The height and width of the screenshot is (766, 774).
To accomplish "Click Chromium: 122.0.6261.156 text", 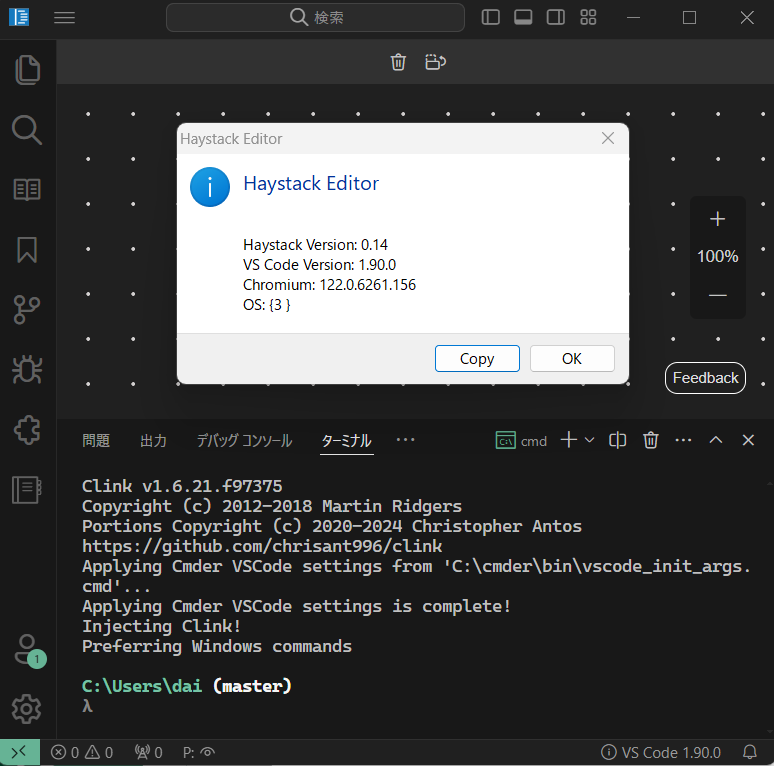I will pyautogui.click(x=329, y=285).
